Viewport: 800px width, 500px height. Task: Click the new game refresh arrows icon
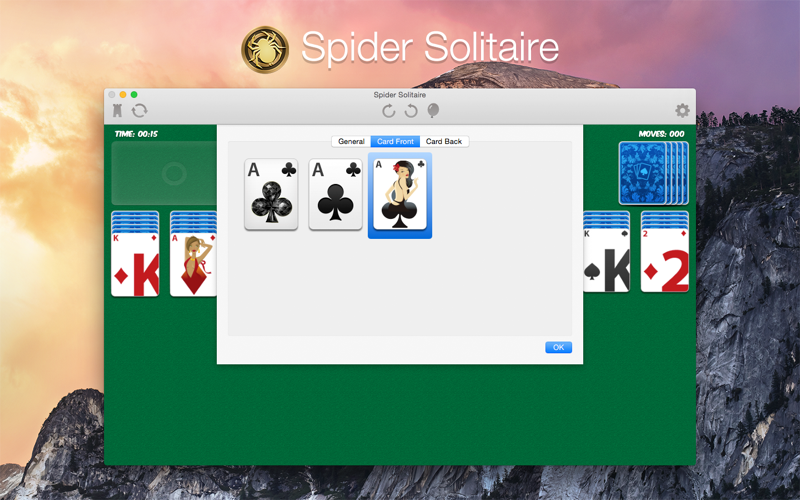pyautogui.click(x=139, y=110)
